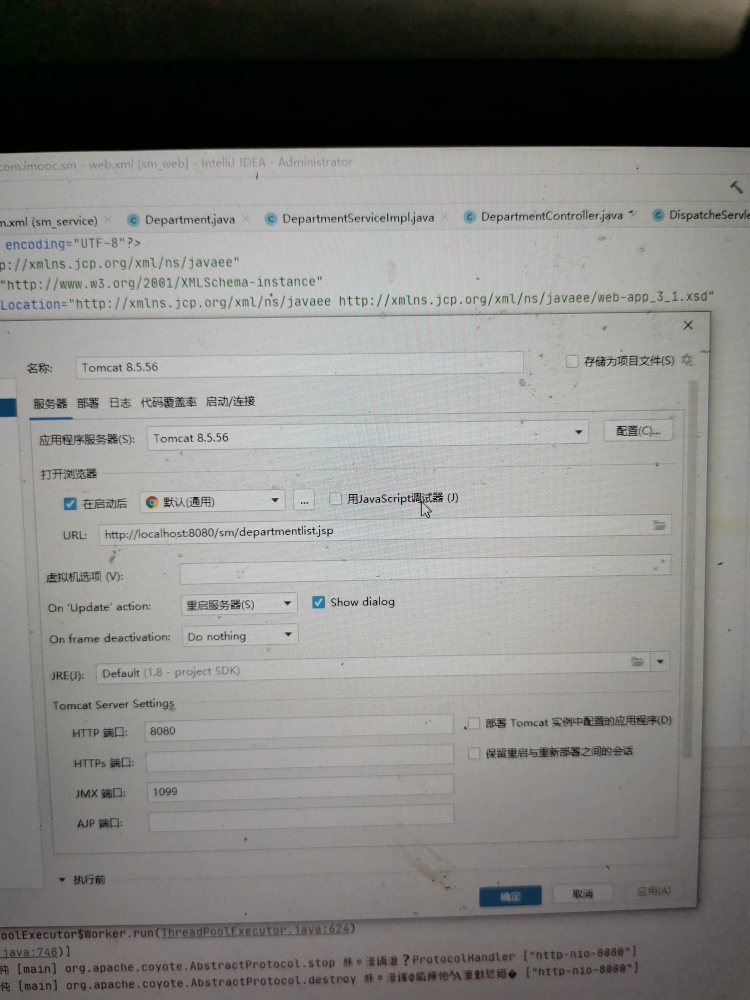The height and width of the screenshot is (1000, 750).
Task: Click the 虚拟机选项 input field
Action: [x=425, y=568]
